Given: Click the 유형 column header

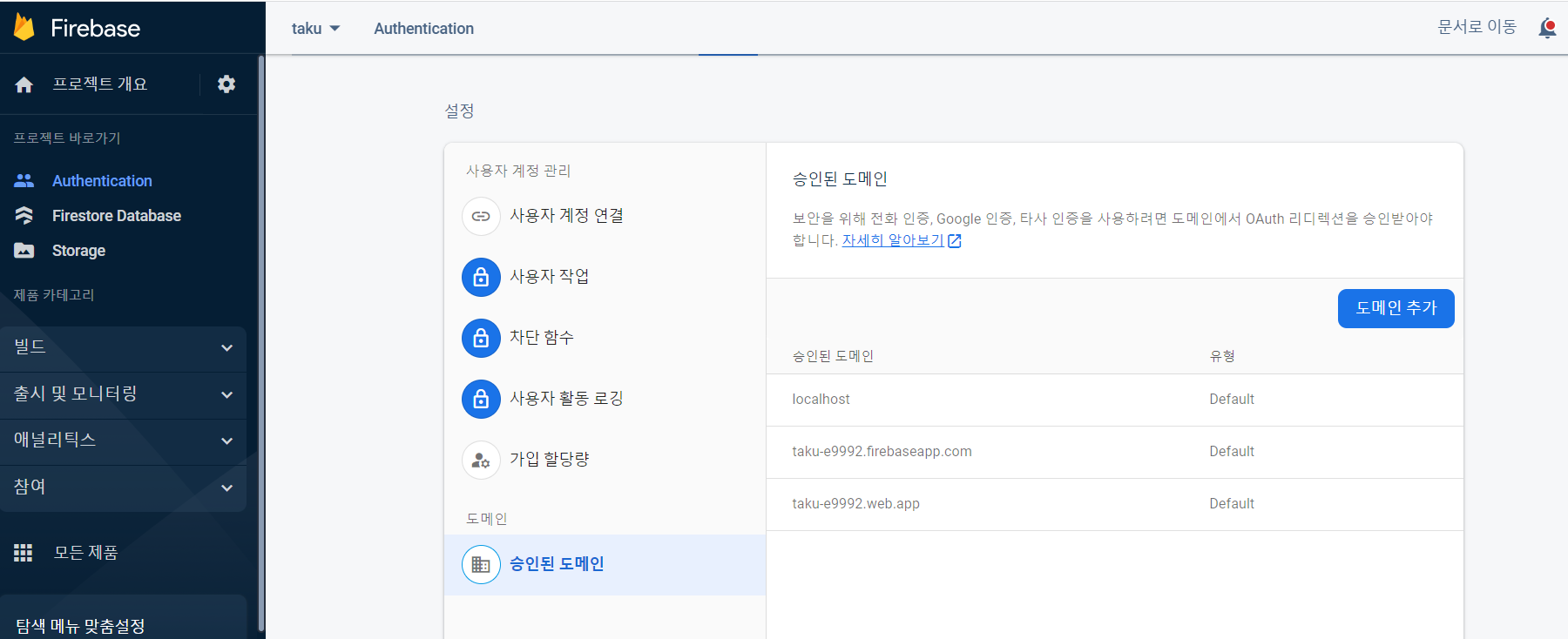Looking at the screenshot, I should [x=1222, y=356].
